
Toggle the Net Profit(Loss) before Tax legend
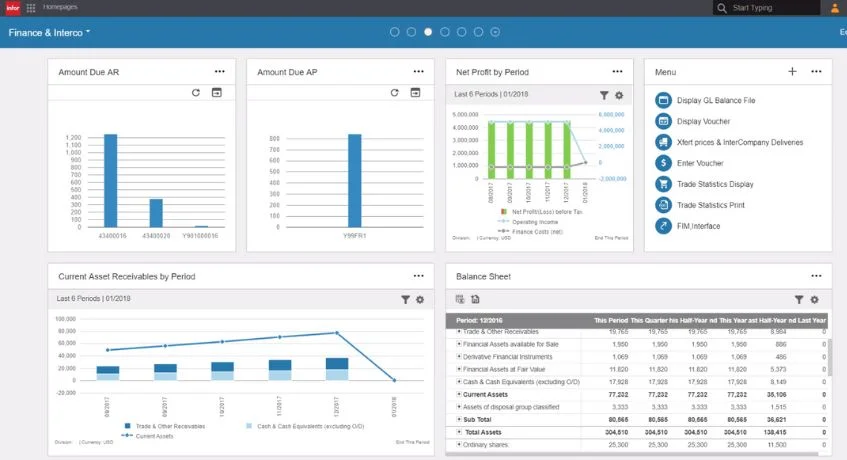tap(542, 212)
